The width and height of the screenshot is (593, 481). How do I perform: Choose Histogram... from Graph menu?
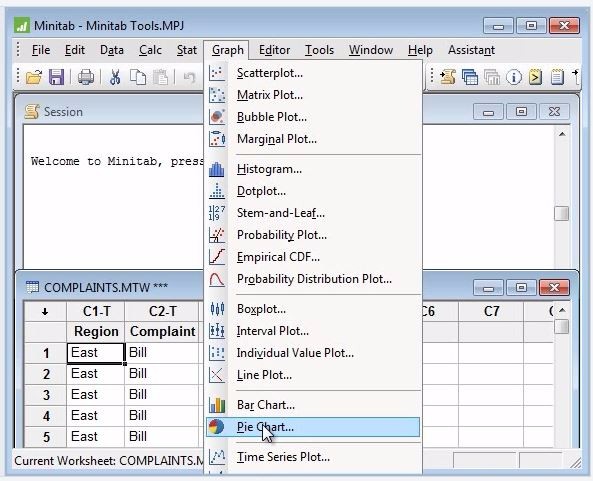[314, 169]
